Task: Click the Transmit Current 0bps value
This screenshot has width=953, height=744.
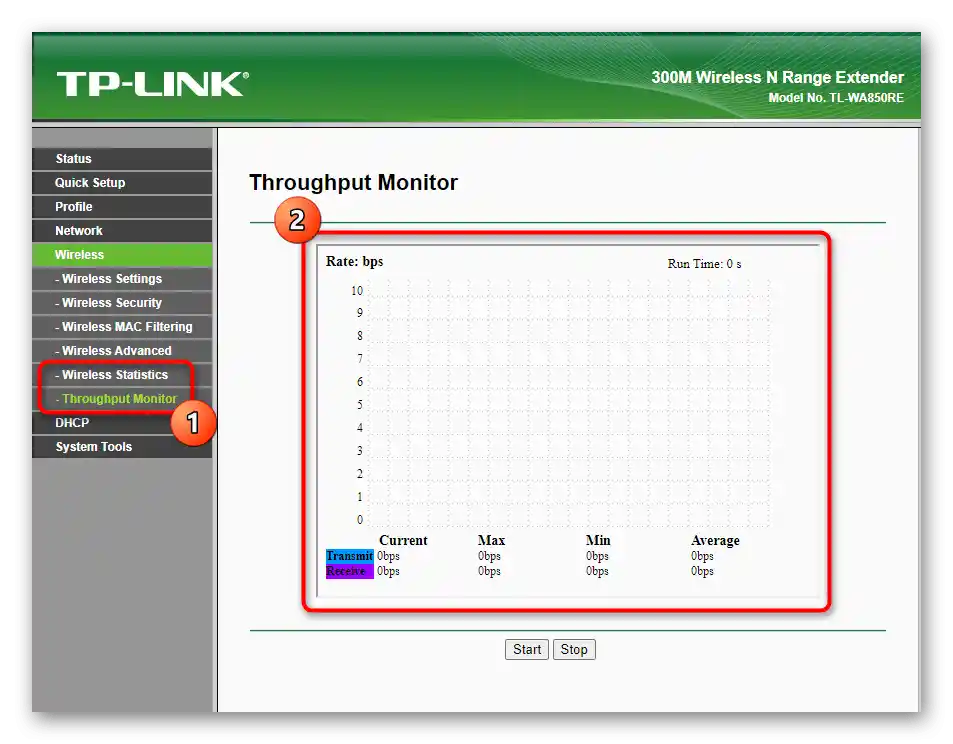Action: point(388,556)
